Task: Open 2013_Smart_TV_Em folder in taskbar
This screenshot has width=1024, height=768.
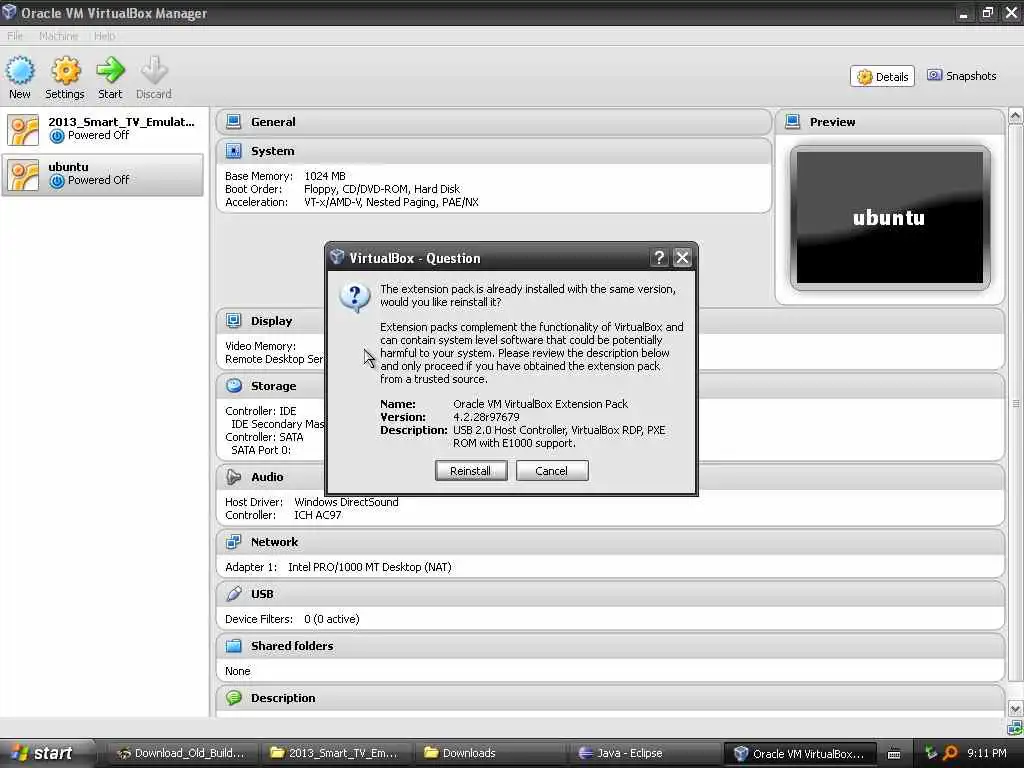Action: pyautogui.click(x=336, y=754)
